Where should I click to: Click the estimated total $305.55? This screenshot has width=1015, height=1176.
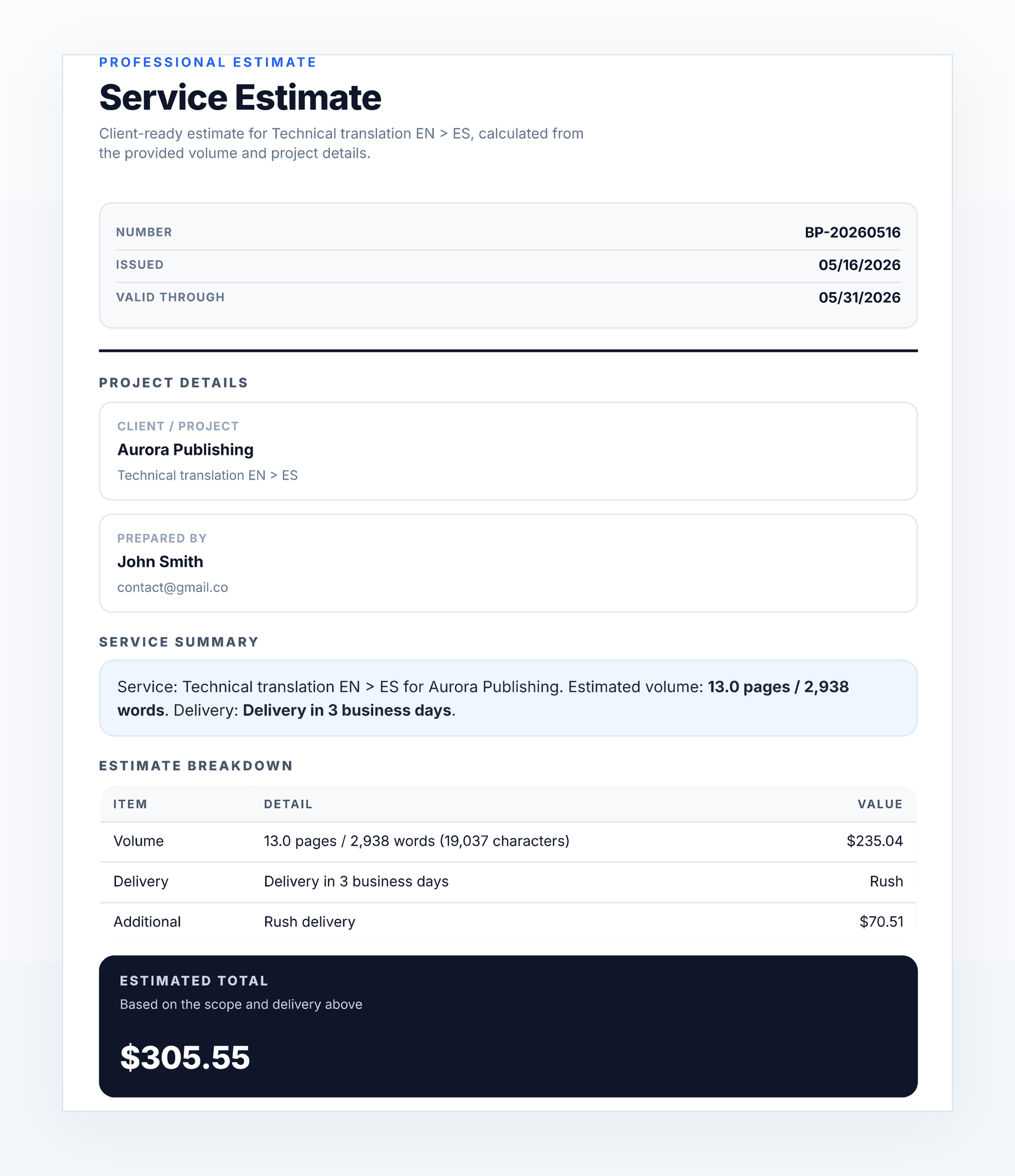coord(185,1058)
